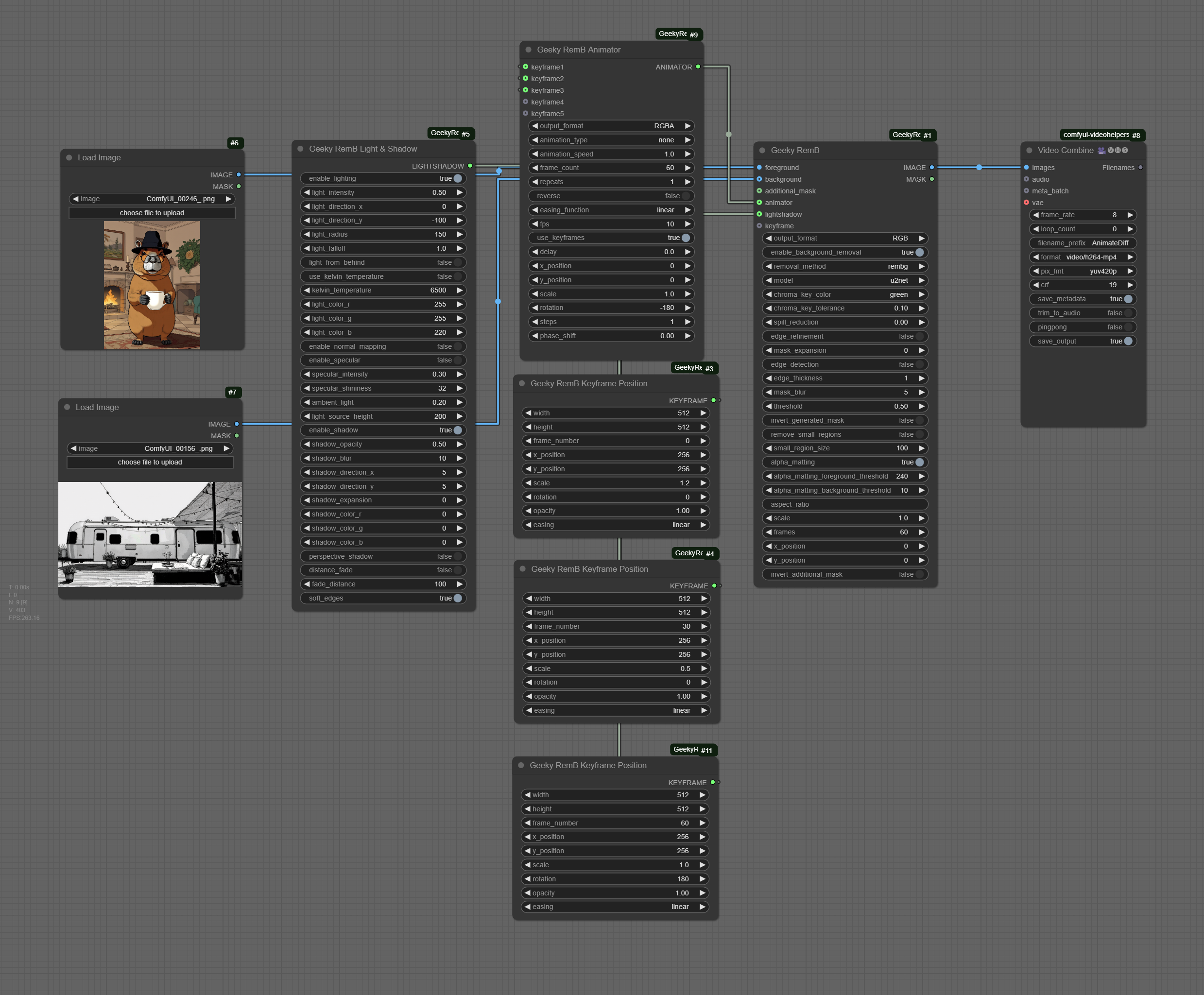
Task: Enable edge_refinement toggle in Geeky RemB
Action: coord(919,336)
